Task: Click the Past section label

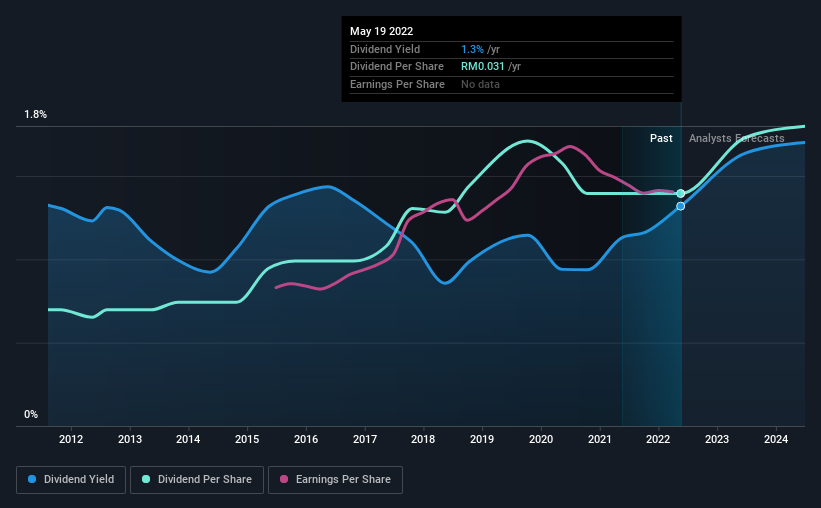Action: click(x=661, y=138)
